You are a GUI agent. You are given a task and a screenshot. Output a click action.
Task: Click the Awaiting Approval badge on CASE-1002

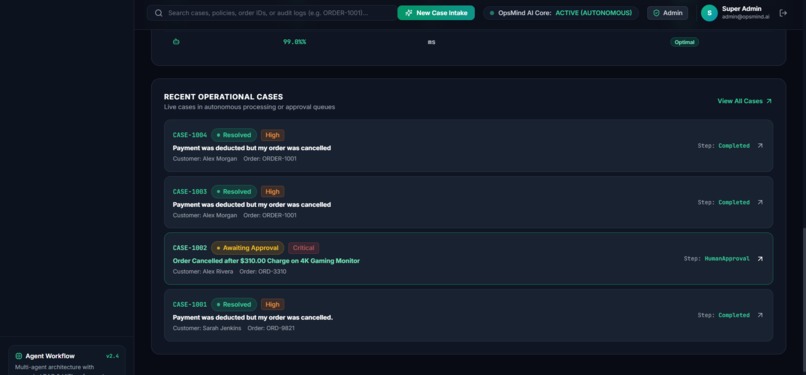(247, 248)
